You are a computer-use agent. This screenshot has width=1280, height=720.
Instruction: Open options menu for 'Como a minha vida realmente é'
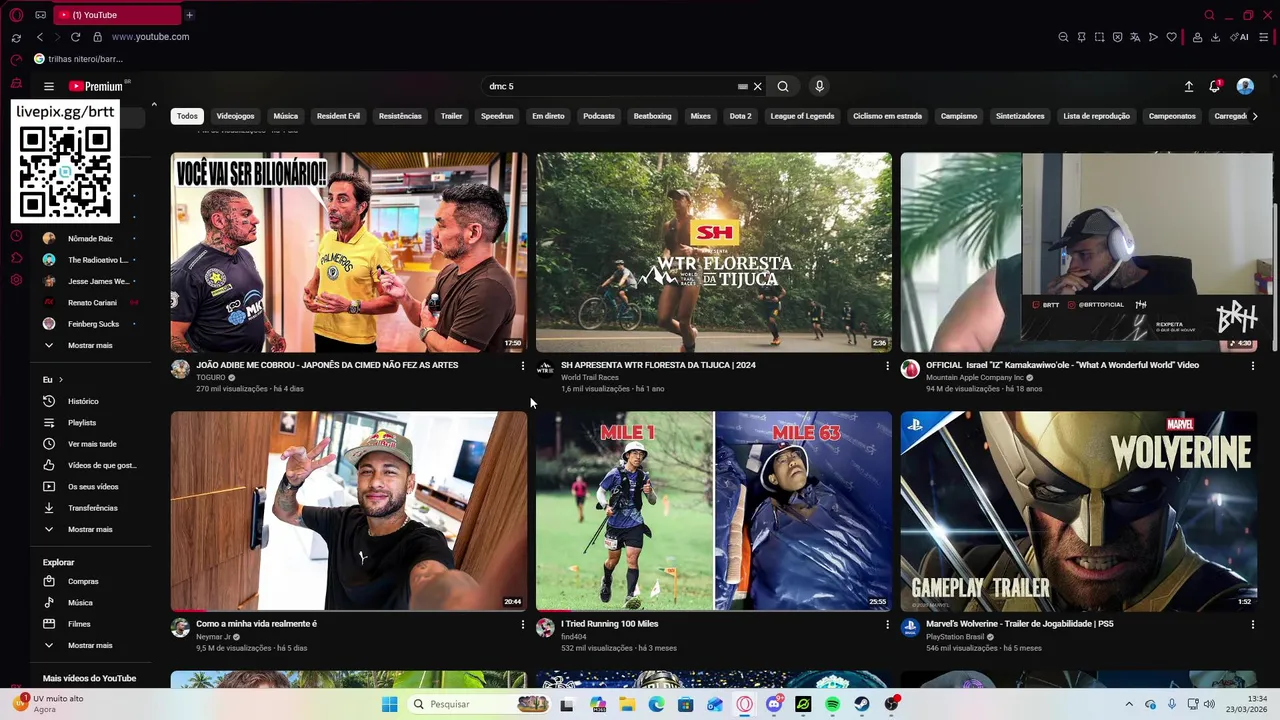click(x=522, y=625)
